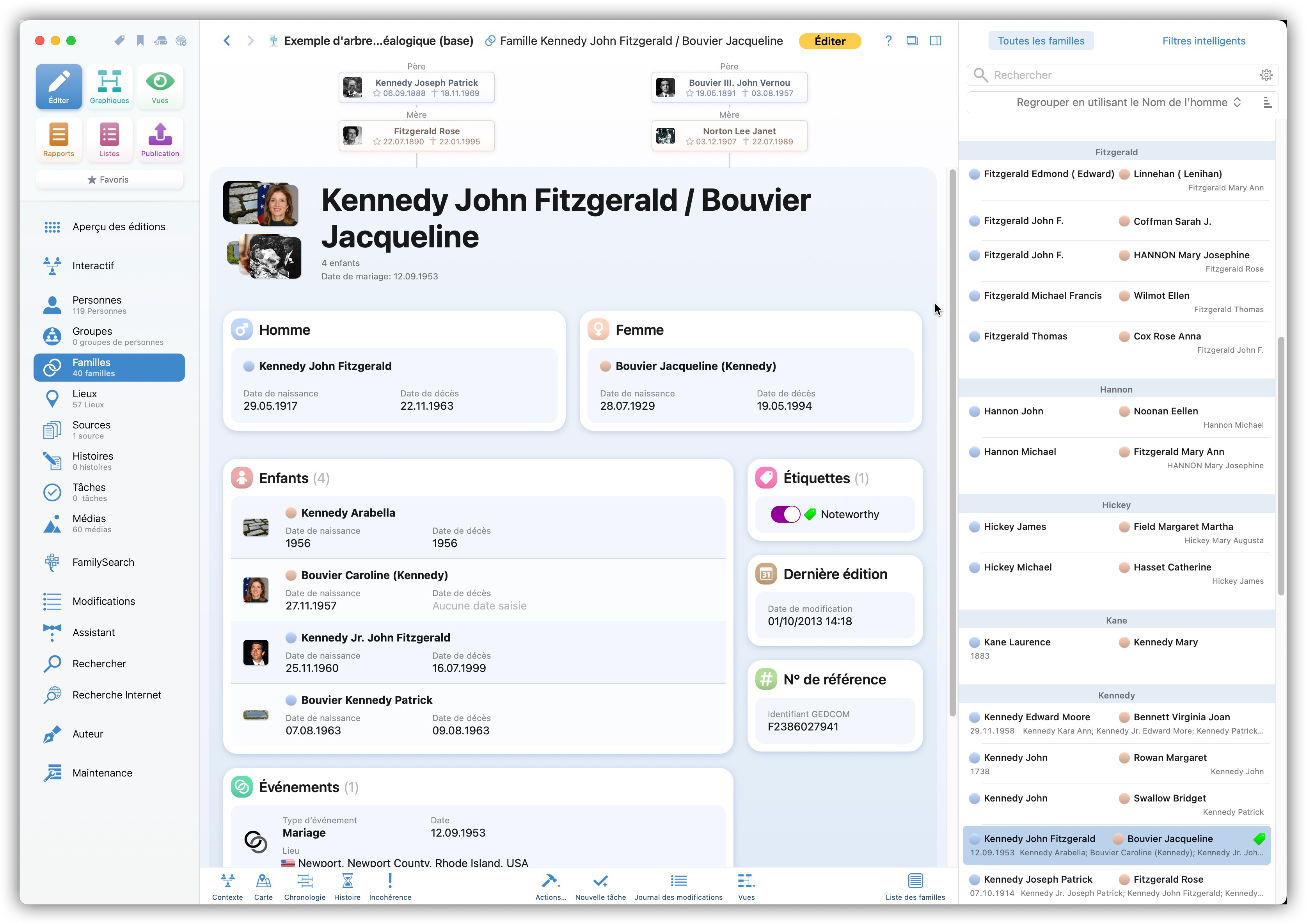
Task: Select Fitzgerald Thomas / Cox Rose Anna
Action: pos(1116,343)
